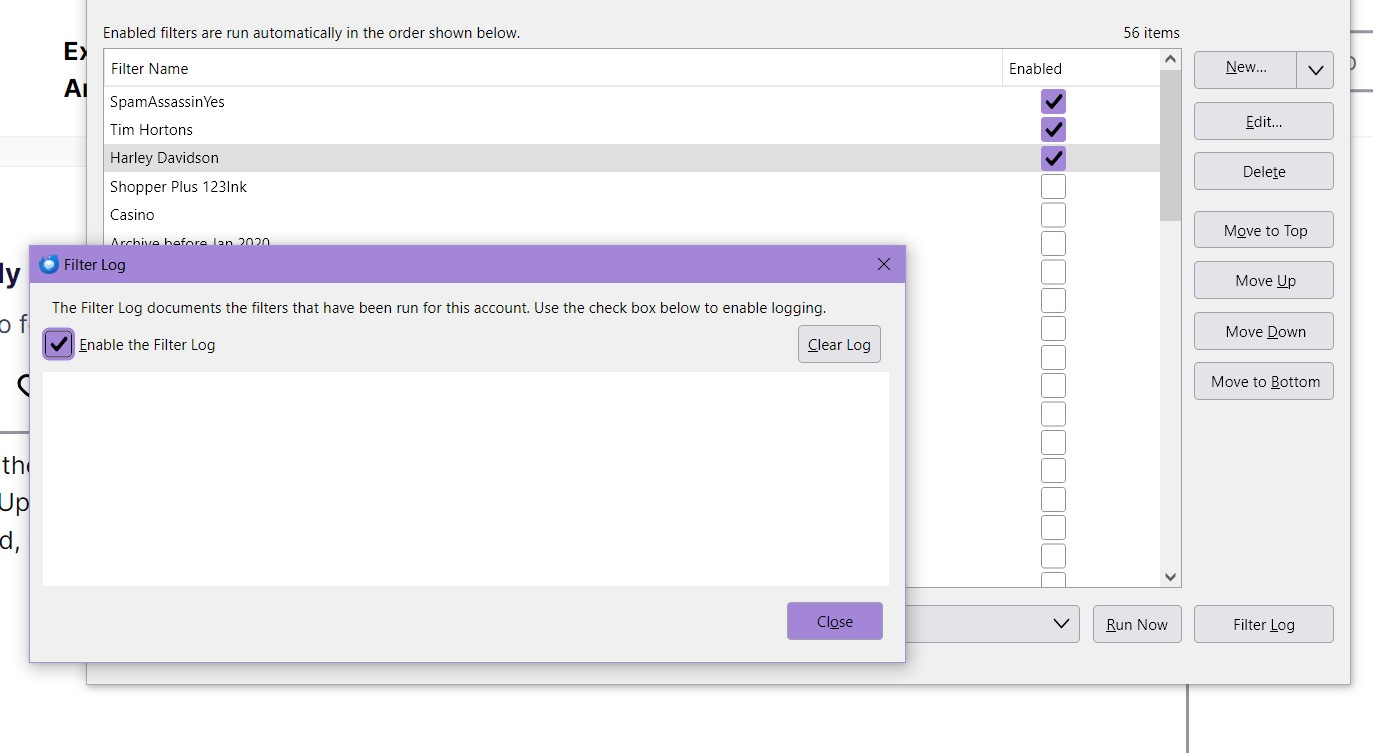
Task: Disable the SpamAssassinYes filter checkbox
Action: [1053, 101]
